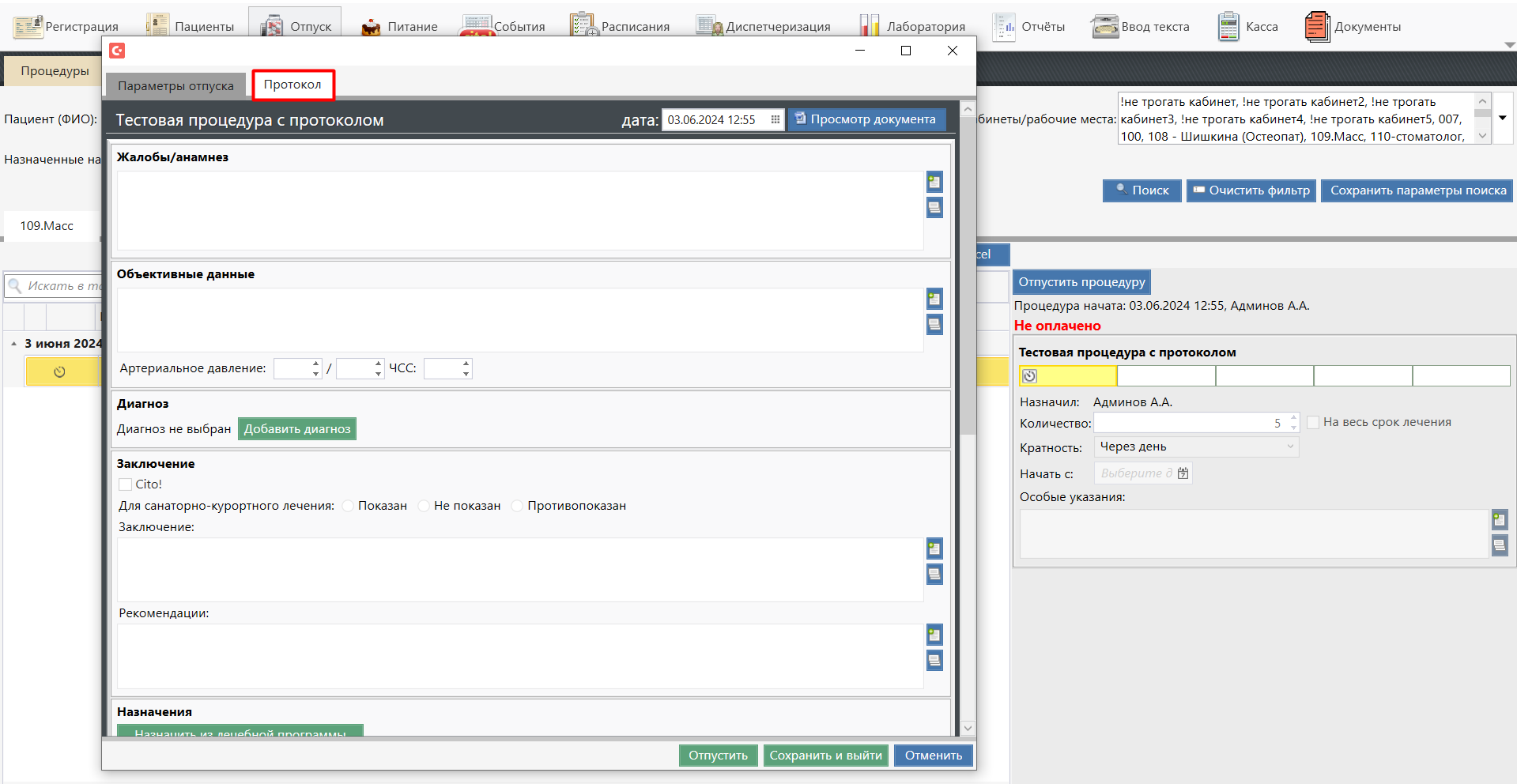Select the Противопоказан radio option
This screenshot has width=1517, height=784.
[518, 506]
